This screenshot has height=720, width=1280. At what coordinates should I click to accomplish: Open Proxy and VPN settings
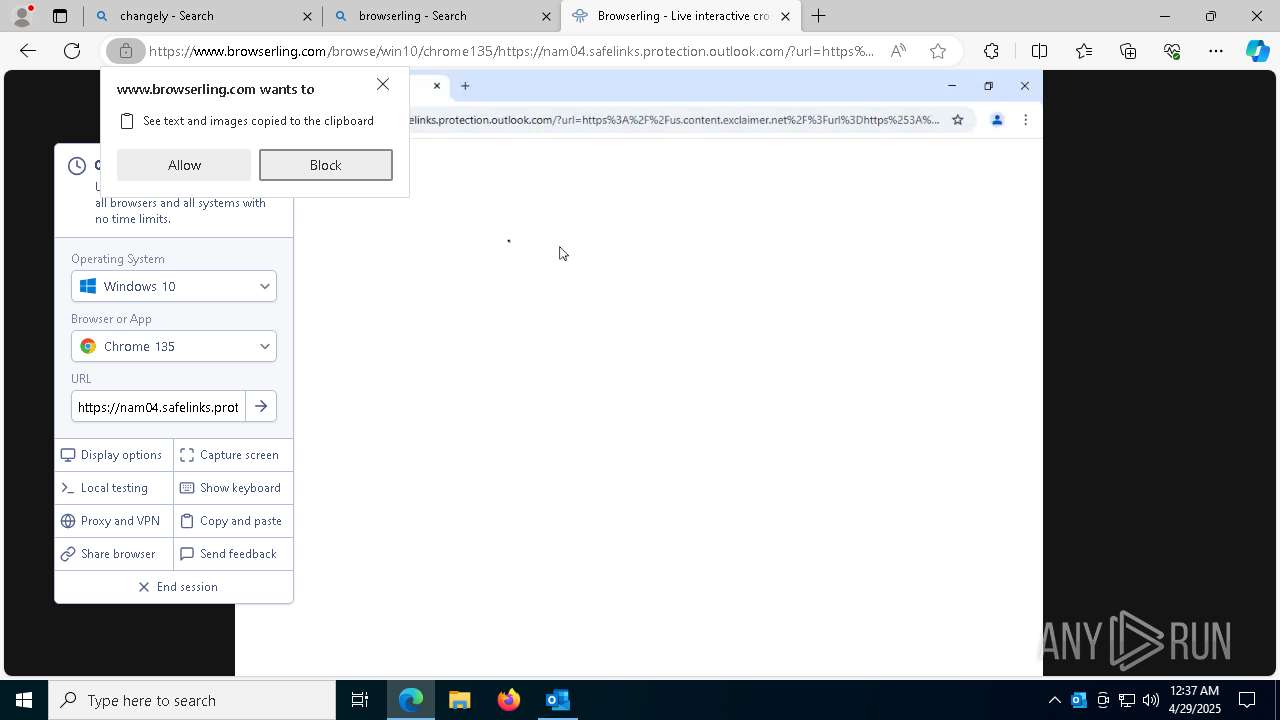pyautogui.click(x=114, y=521)
